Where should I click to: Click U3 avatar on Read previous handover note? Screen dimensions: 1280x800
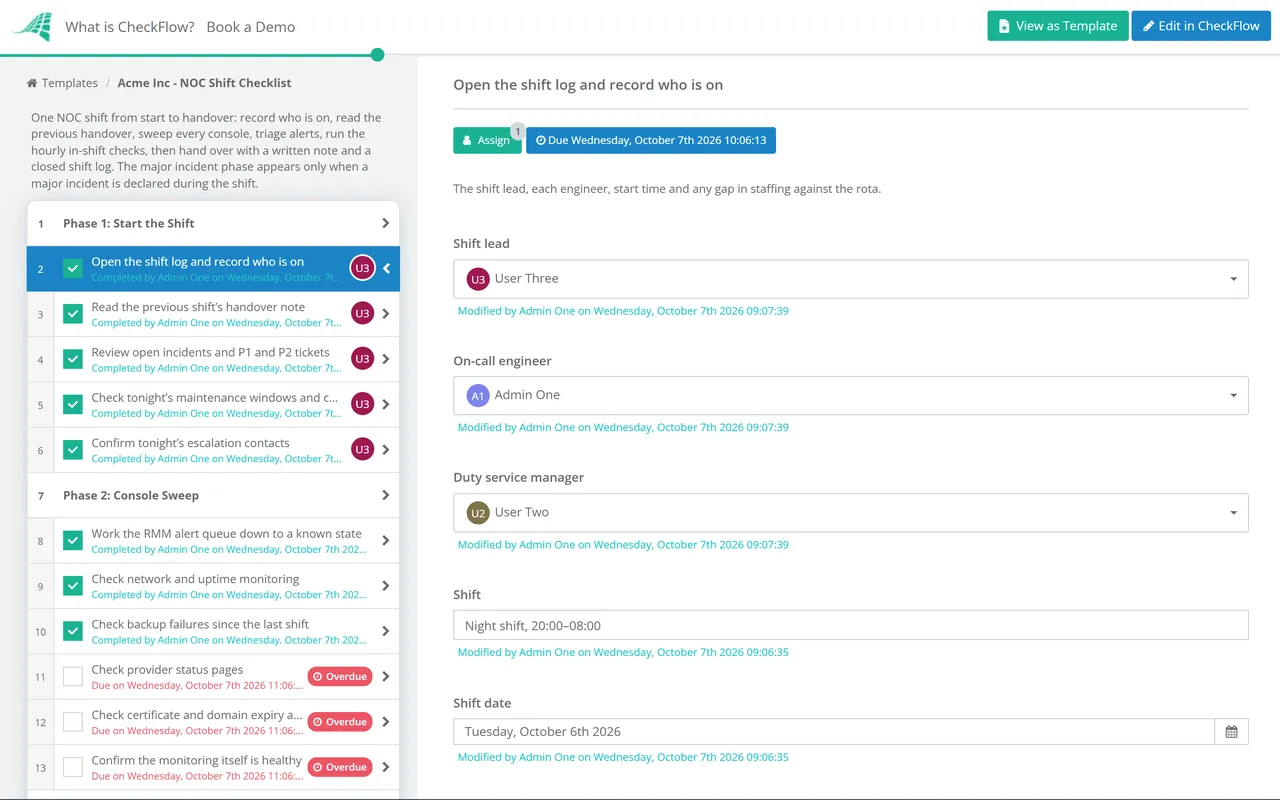362,314
